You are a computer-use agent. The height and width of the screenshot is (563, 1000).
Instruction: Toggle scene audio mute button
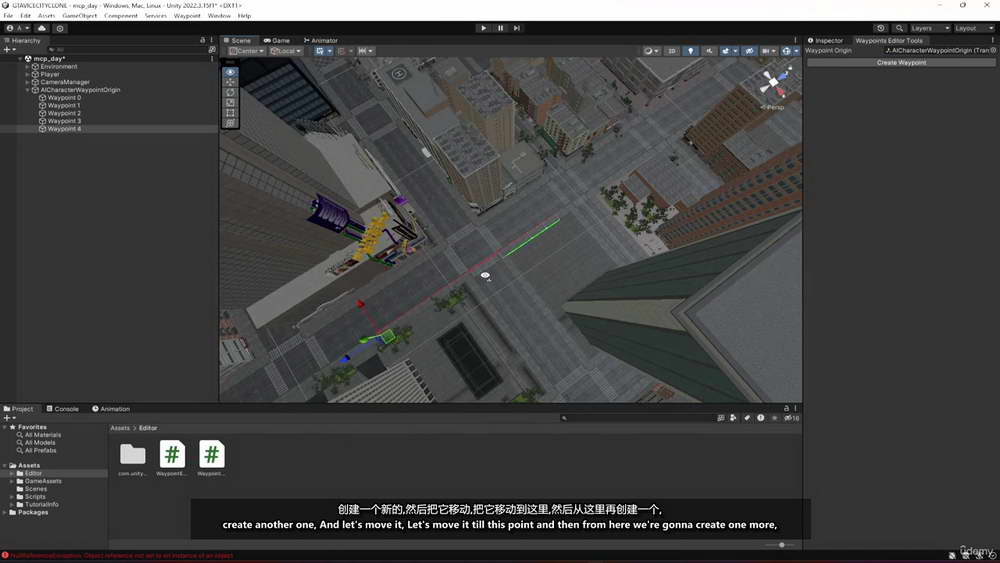point(709,51)
